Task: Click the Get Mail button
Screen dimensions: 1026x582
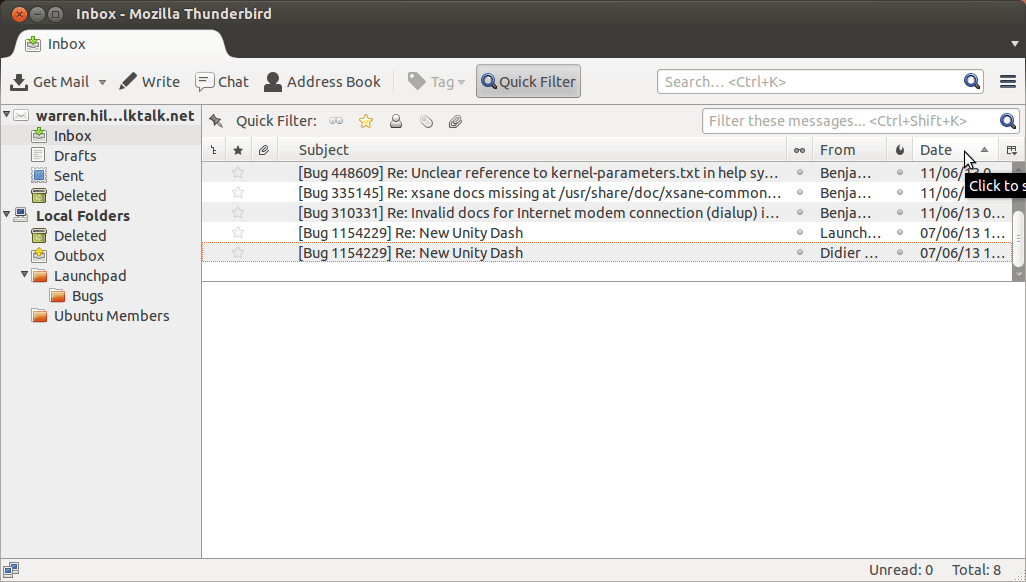Action: pyautogui.click(x=50, y=82)
